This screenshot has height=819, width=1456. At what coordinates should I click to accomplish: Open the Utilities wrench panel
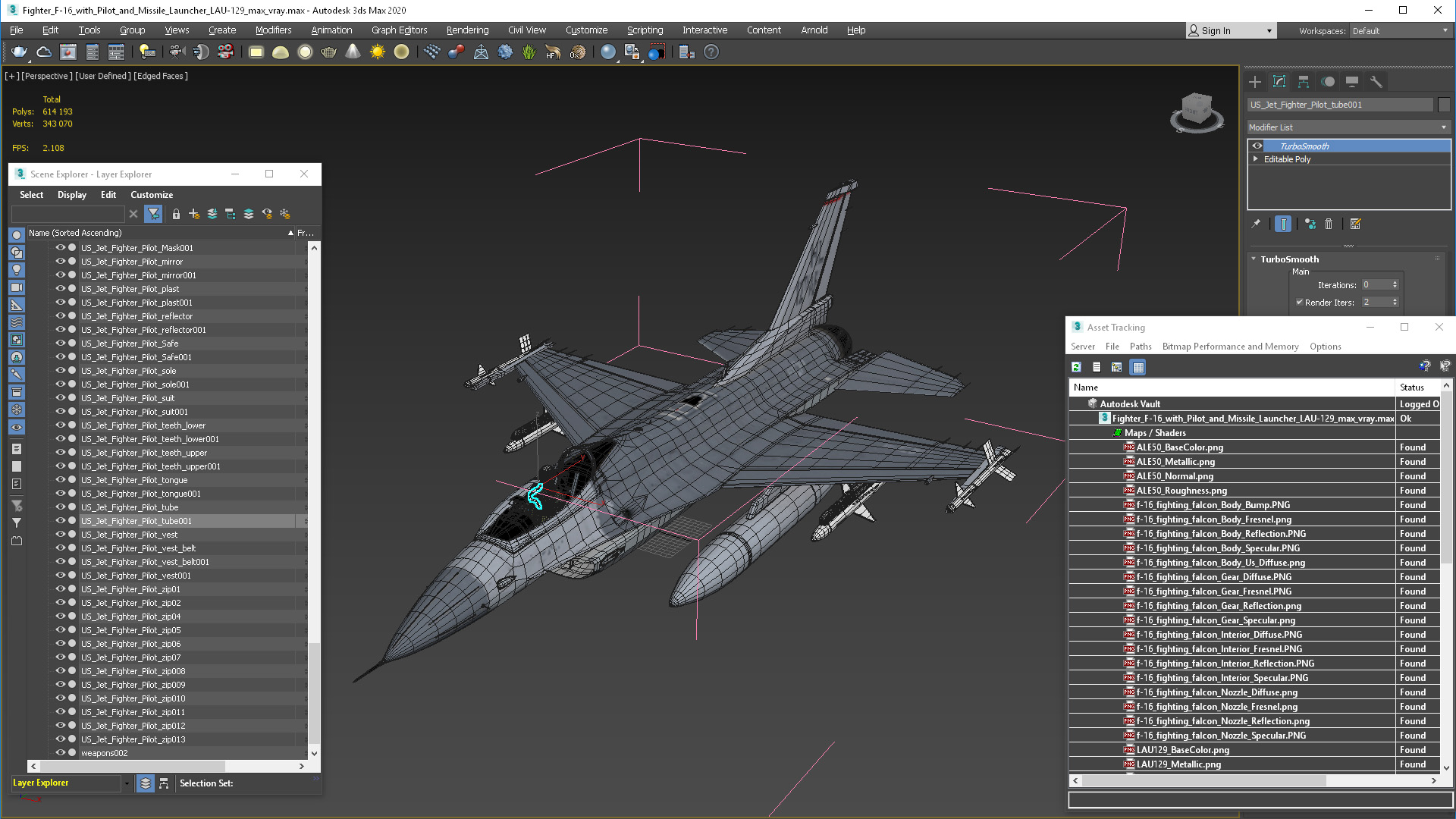pos(1376,82)
